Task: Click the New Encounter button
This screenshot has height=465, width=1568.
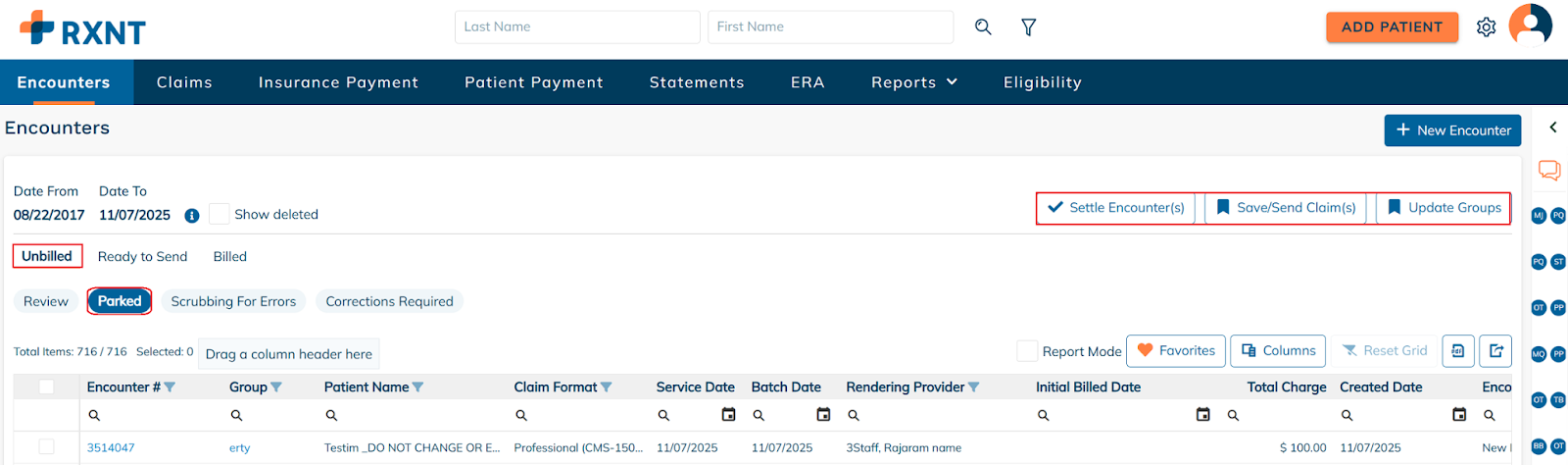Action: point(1452,130)
